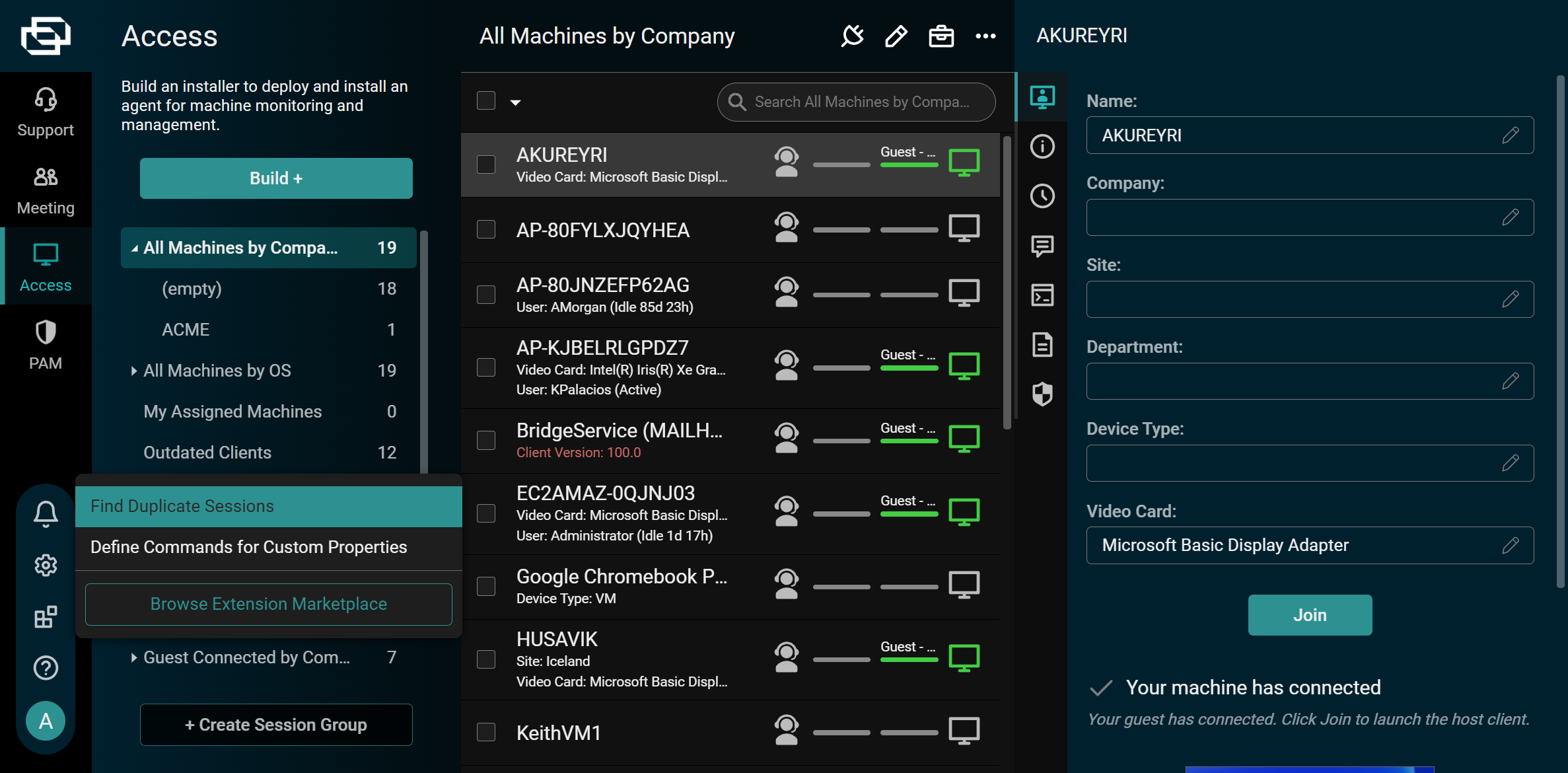Screen dimensions: 1568x773
Task: Expand Guest Connected by Company group
Action: (x=134, y=657)
